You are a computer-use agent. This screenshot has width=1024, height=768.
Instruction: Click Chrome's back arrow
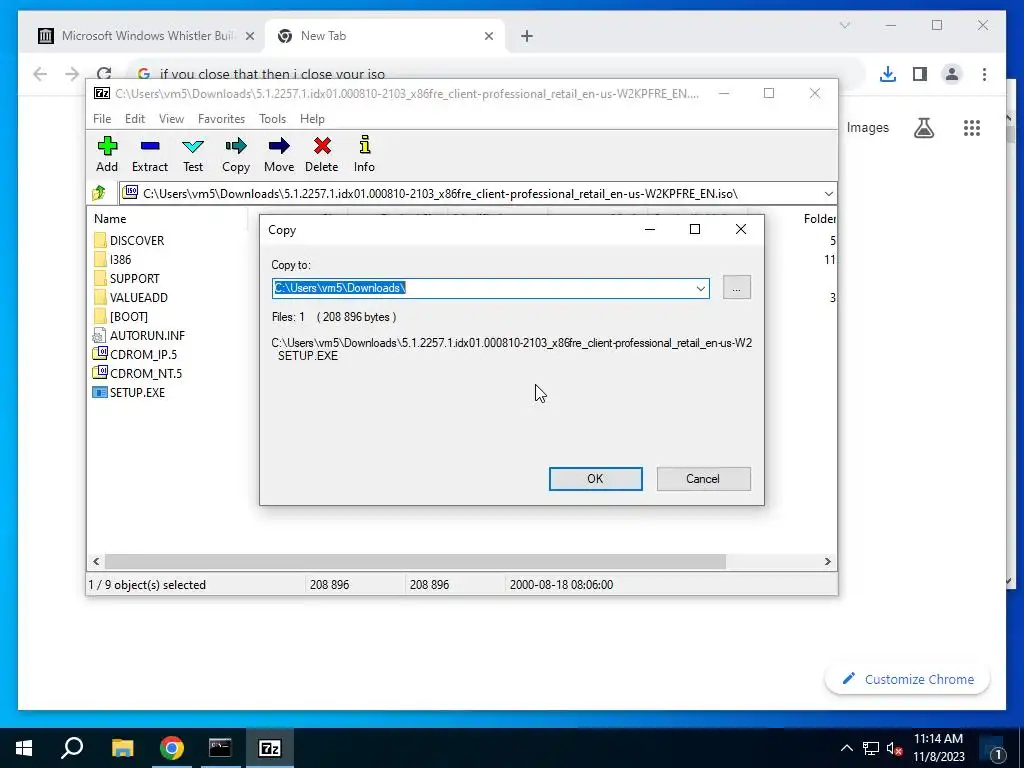(40, 74)
